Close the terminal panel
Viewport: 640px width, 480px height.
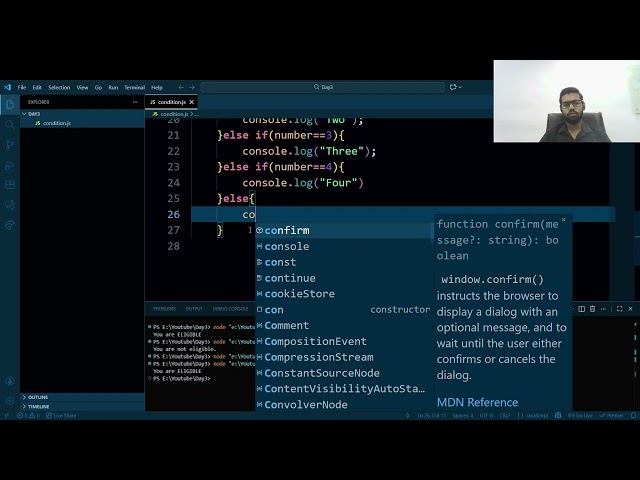[630, 309]
